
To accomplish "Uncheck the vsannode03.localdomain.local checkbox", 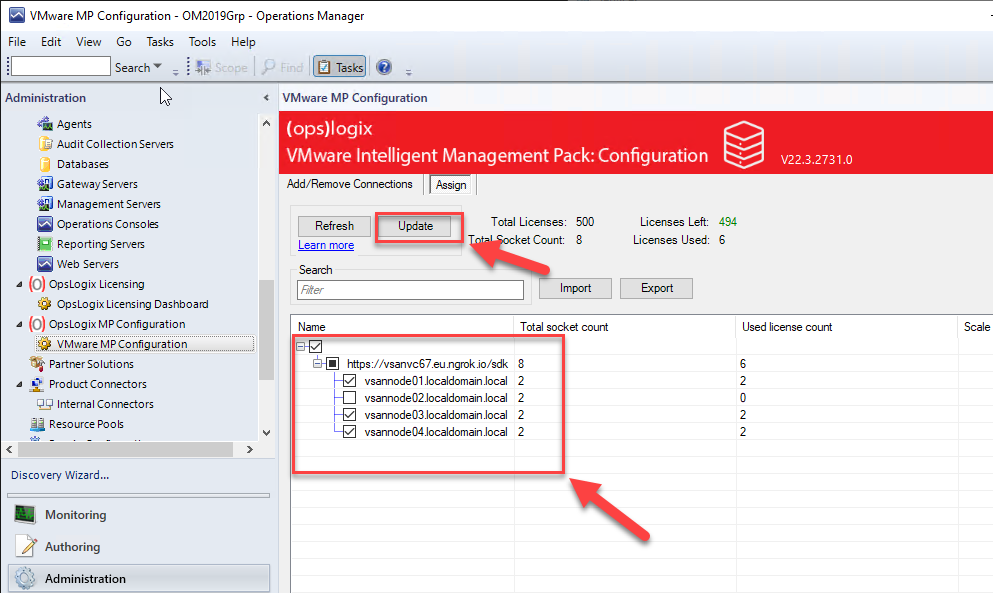I will pos(349,415).
